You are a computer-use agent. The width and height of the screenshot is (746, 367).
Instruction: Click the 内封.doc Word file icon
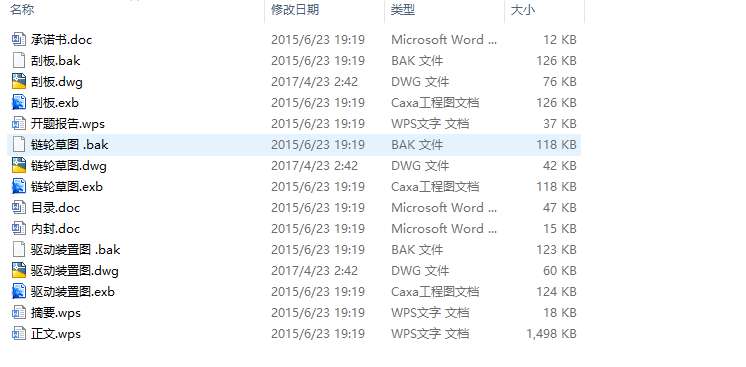click(x=19, y=228)
